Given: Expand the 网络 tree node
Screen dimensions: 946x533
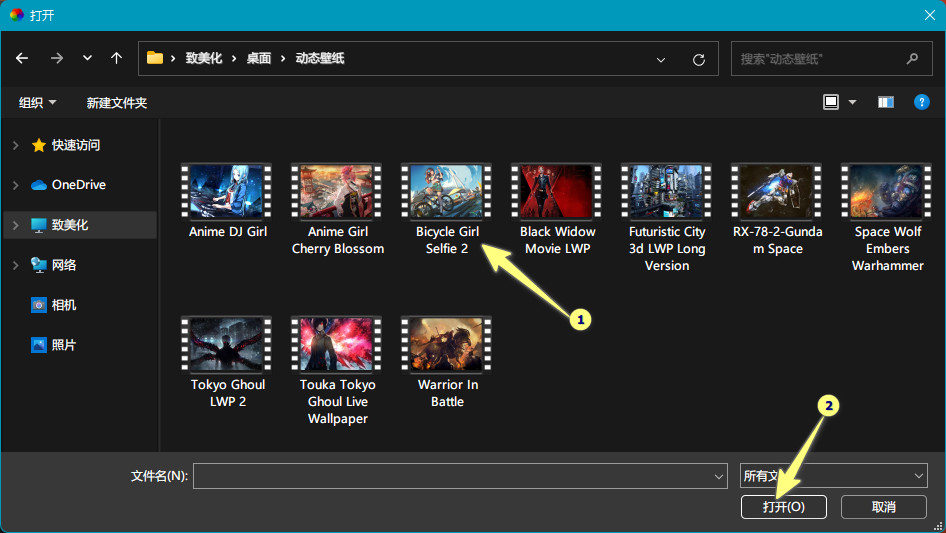Looking at the screenshot, I should (x=16, y=265).
